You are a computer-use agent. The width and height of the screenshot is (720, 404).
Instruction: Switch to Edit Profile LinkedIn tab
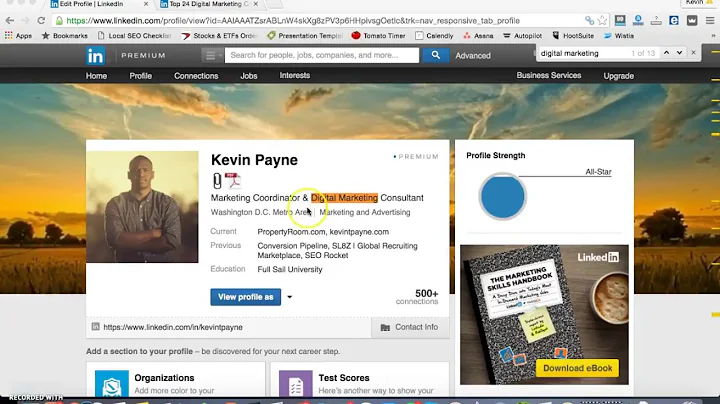click(x=91, y=4)
